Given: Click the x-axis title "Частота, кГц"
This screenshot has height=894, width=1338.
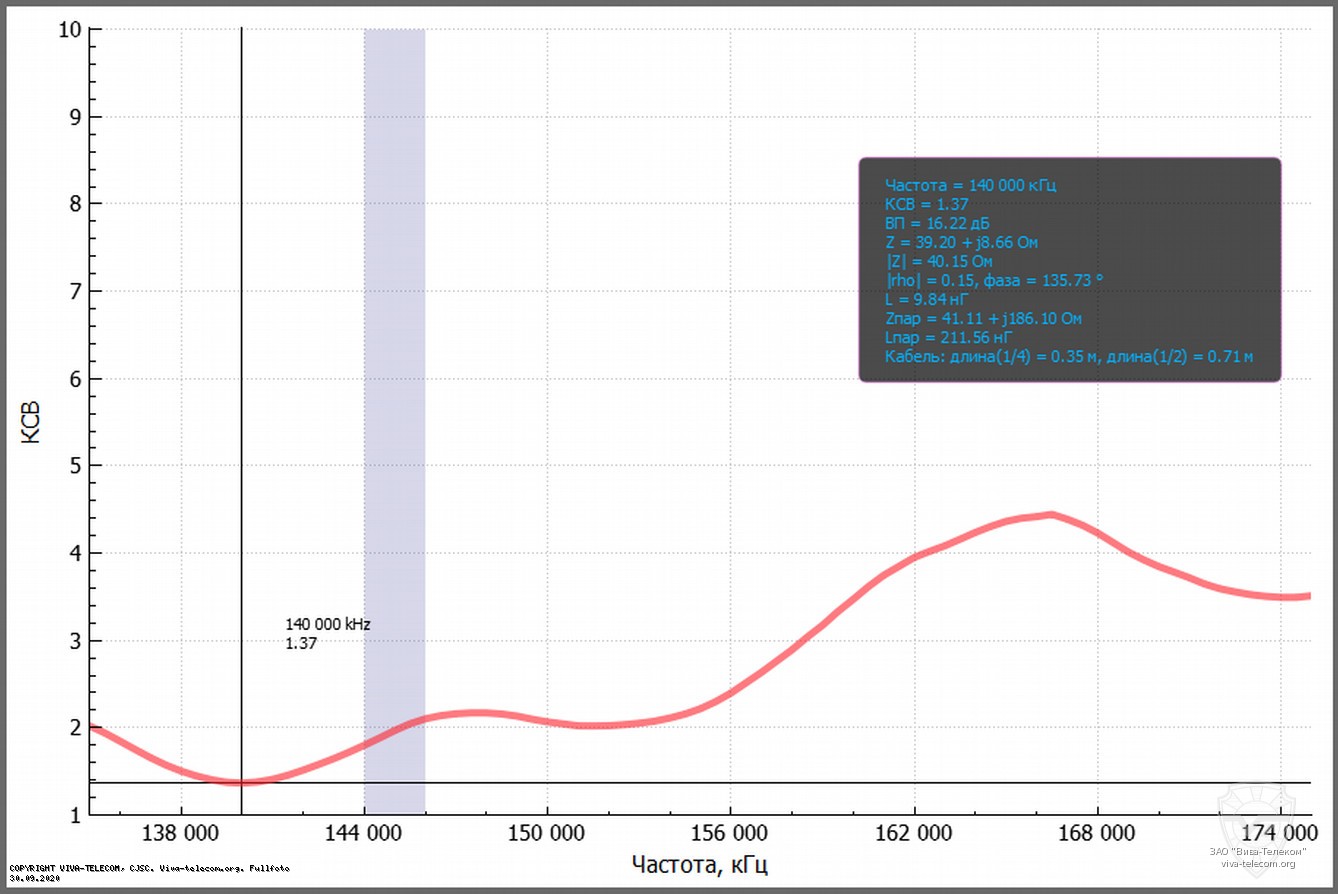Looking at the screenshot, I should (x=699, y=864).
